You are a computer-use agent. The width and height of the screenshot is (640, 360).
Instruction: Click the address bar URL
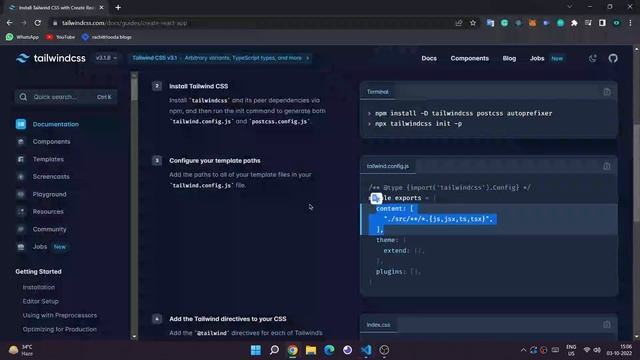124,23
